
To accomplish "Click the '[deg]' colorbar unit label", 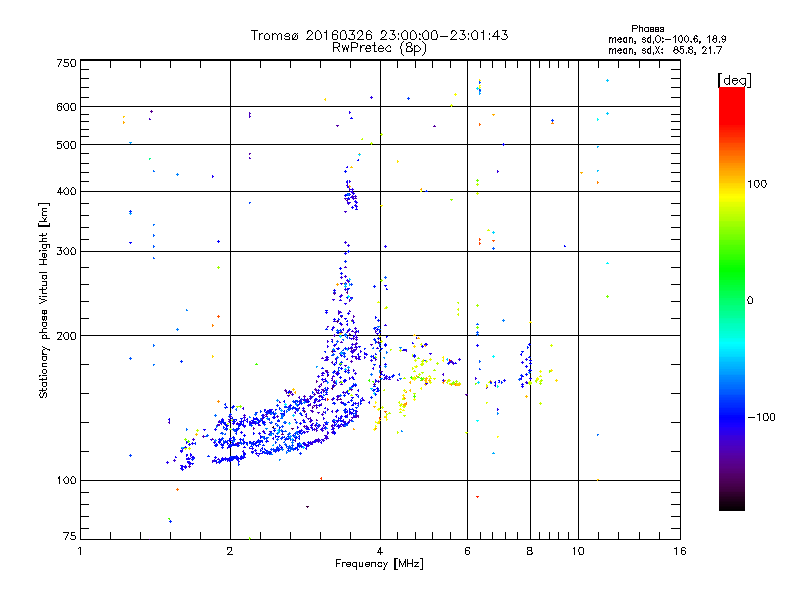I will click(734, 80).
